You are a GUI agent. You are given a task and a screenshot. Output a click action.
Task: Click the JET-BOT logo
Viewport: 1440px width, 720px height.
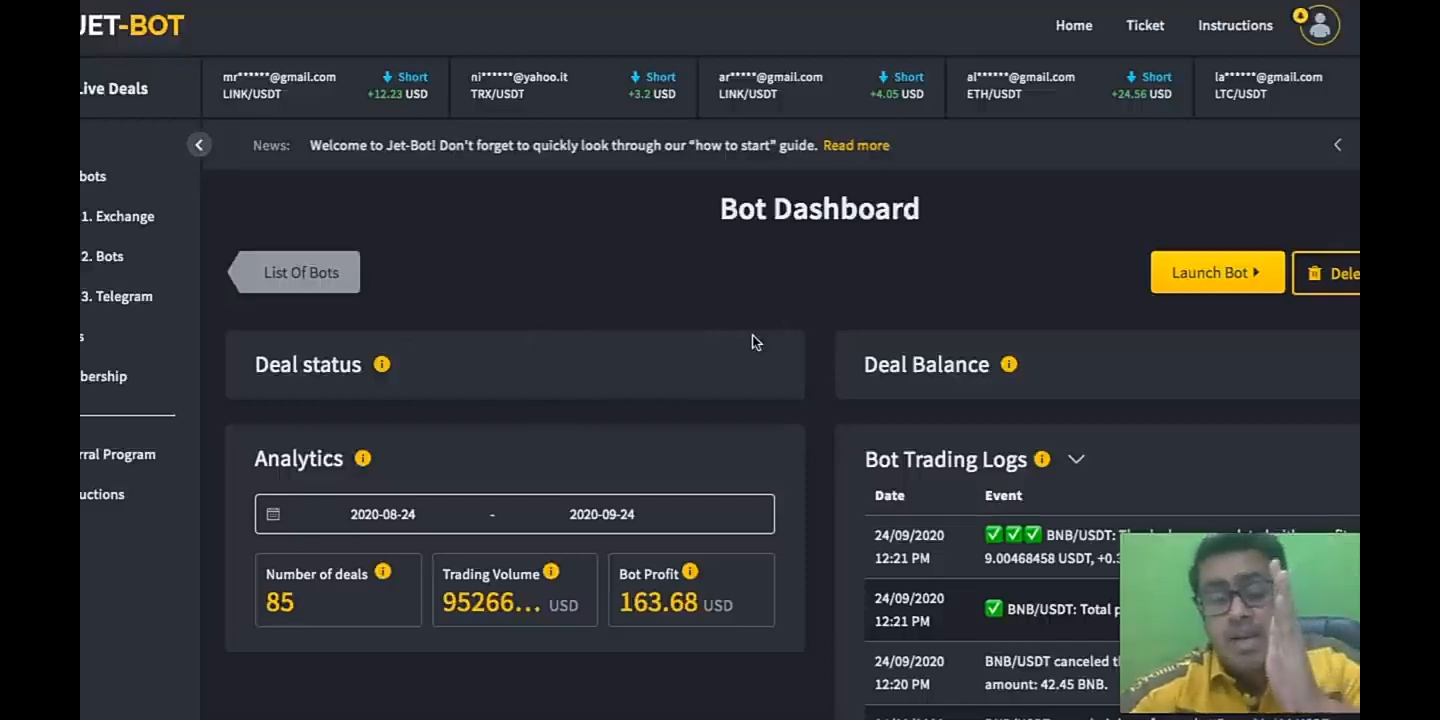pos(132,25)
